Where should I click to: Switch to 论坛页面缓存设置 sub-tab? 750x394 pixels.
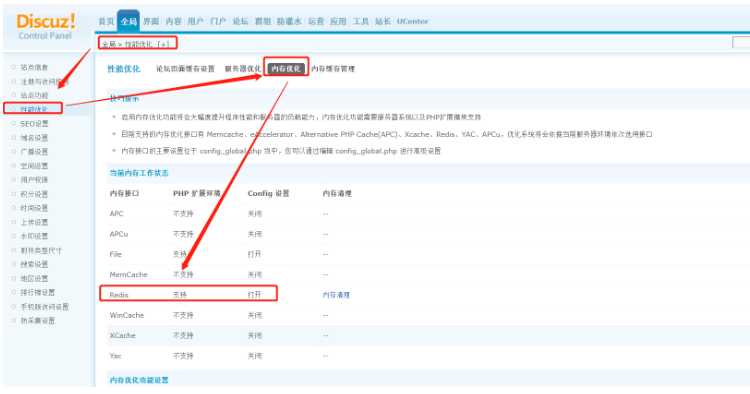point(185,69)
